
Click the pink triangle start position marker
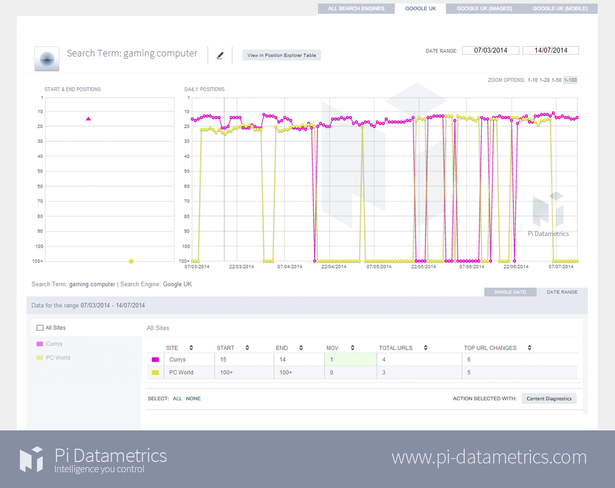[88, 118]
